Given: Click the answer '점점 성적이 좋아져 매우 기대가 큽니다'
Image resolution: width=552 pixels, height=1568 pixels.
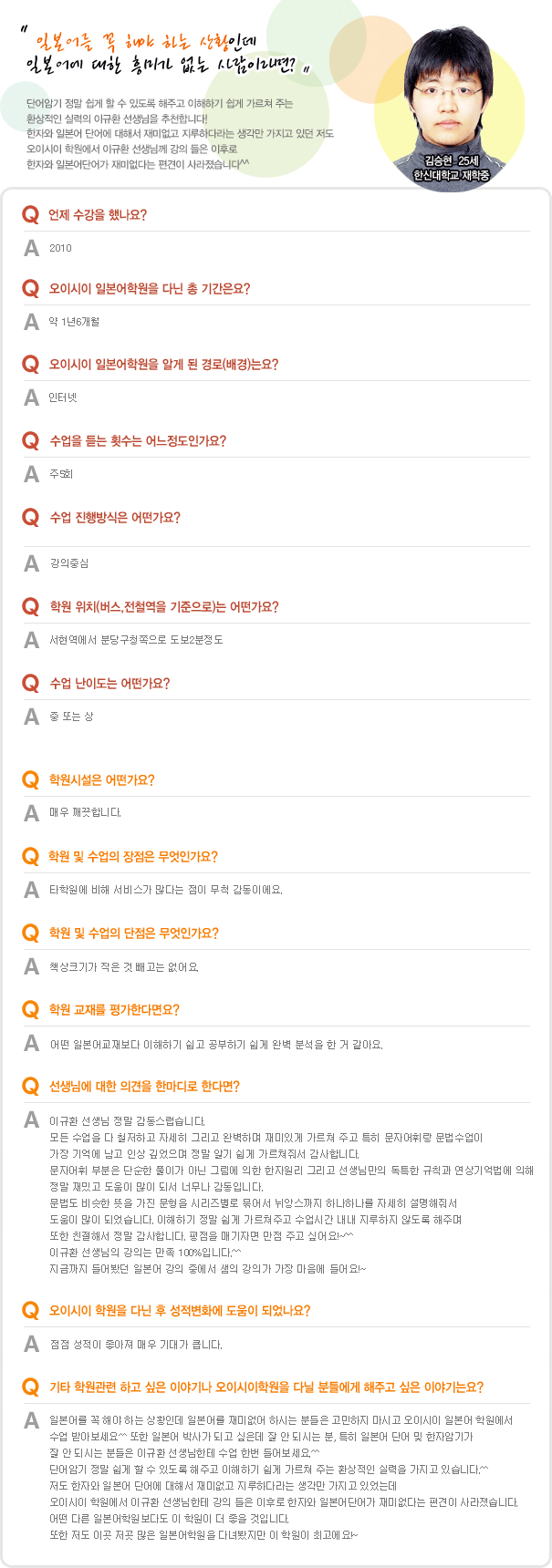Looking at the screenshot, I should click(x=136, y=1345).
